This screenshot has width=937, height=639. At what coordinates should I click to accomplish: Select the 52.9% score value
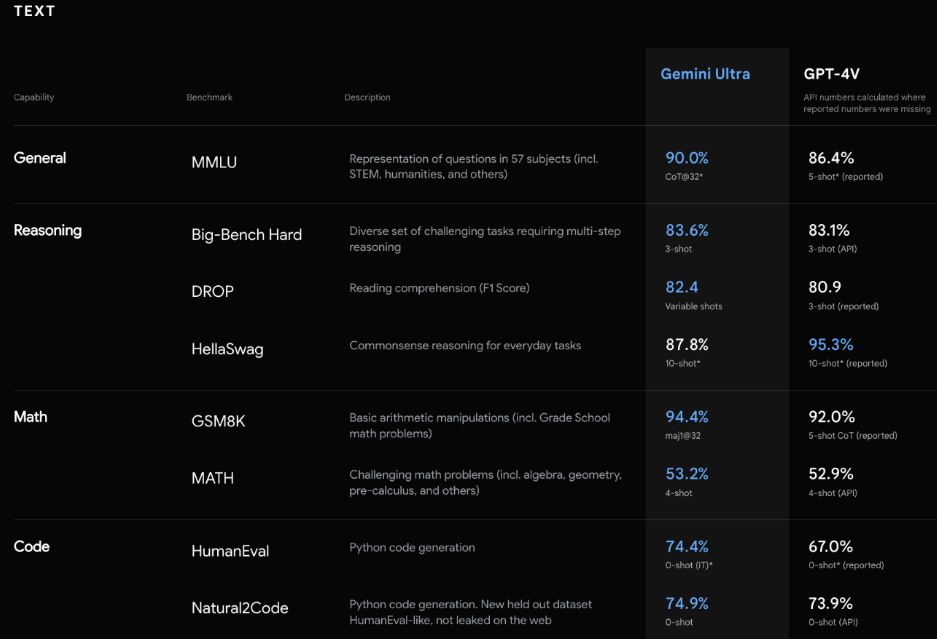pyautogui.click(x=831, y=474)
